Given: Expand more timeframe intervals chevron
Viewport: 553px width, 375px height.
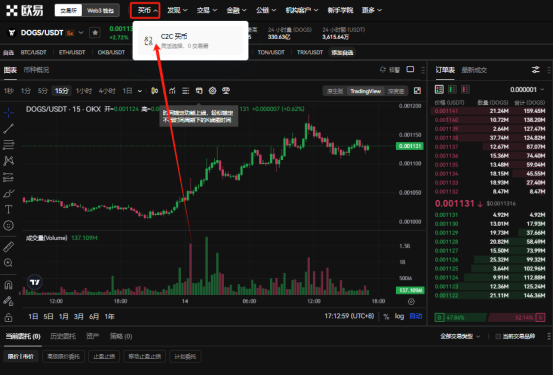Looking at the screenshot, I should (140, 91).
